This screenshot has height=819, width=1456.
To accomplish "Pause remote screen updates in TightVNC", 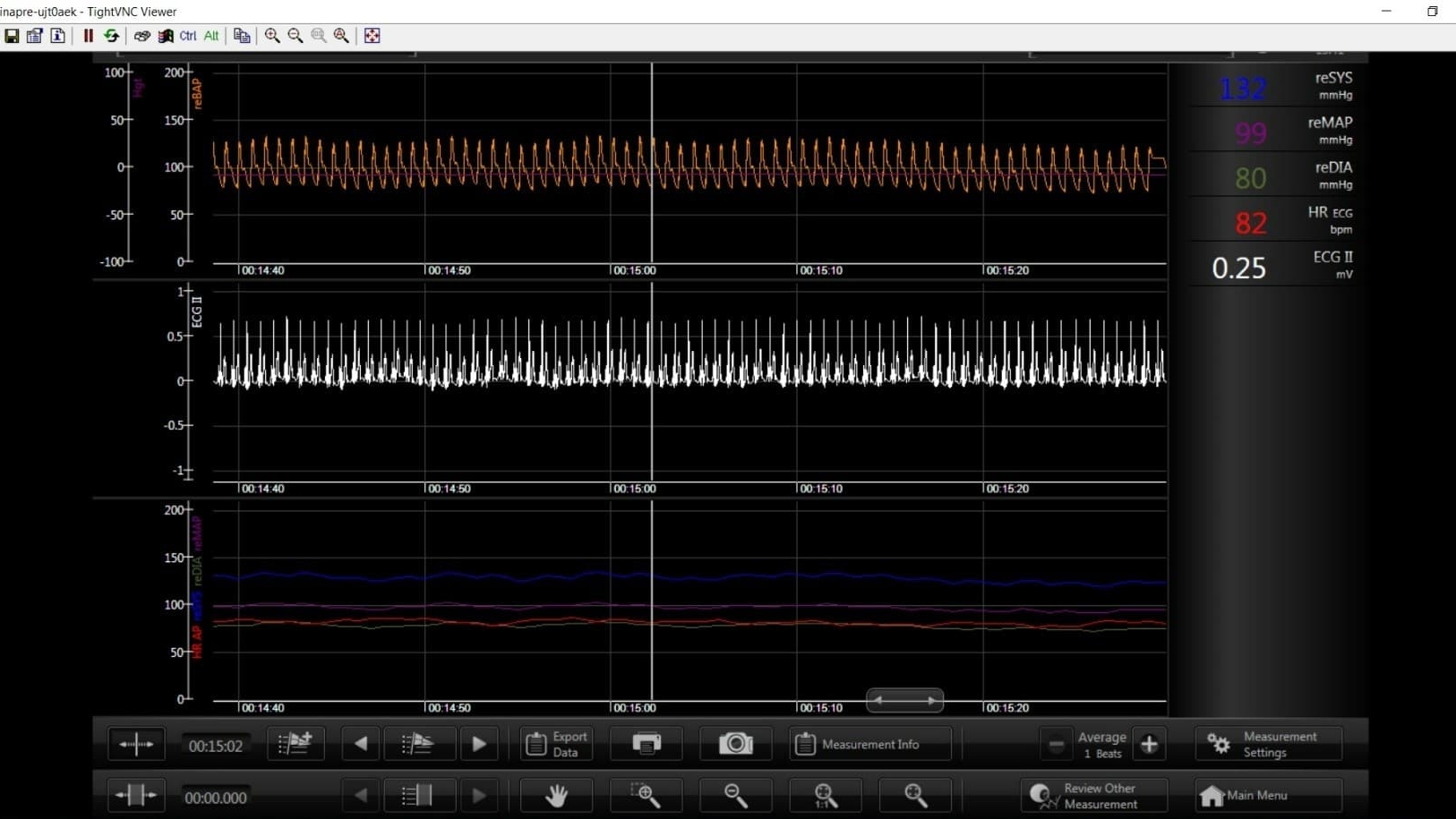I will [x=88, y=36].
